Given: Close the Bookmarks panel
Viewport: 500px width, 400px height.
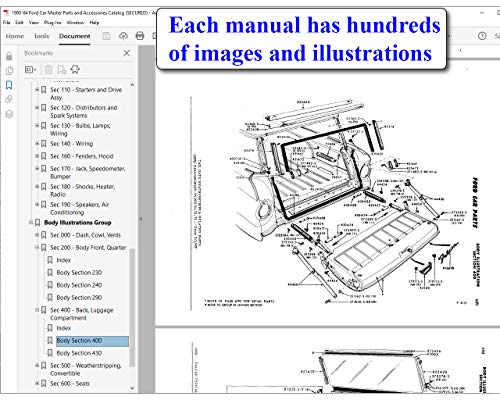Looking at the screenshot, I should tap(127, 53).
